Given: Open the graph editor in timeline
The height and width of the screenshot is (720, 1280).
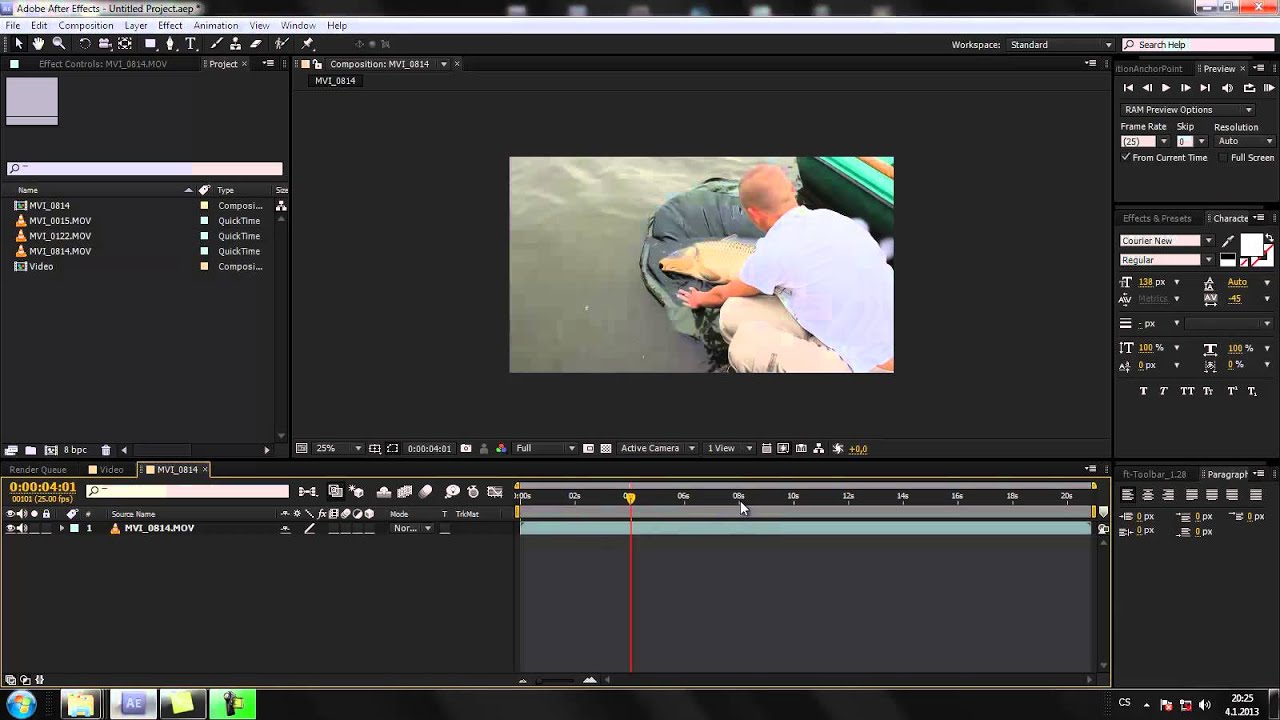Looking at the screenshot, I should [495, 491].
